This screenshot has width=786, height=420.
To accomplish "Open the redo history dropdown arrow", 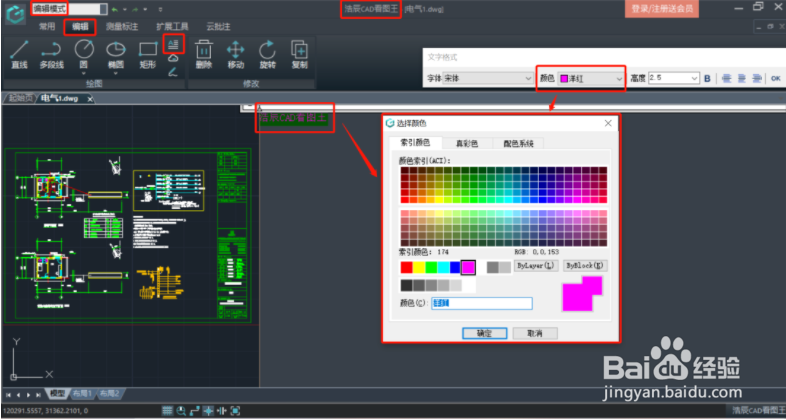I will pyautogui.click(x=145, y=10).
